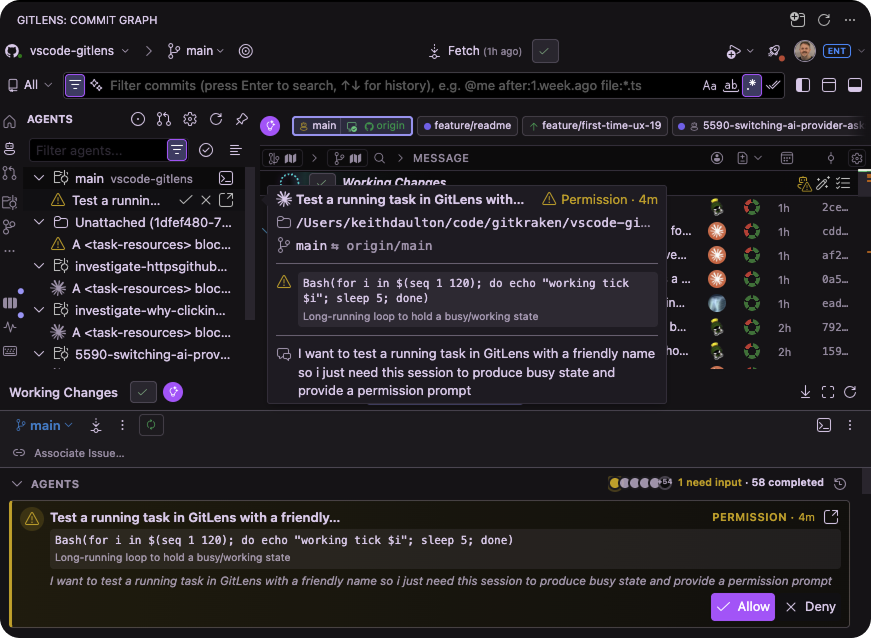
Task: Open the main branch dropdown in header
Action: tap(196, 51)
